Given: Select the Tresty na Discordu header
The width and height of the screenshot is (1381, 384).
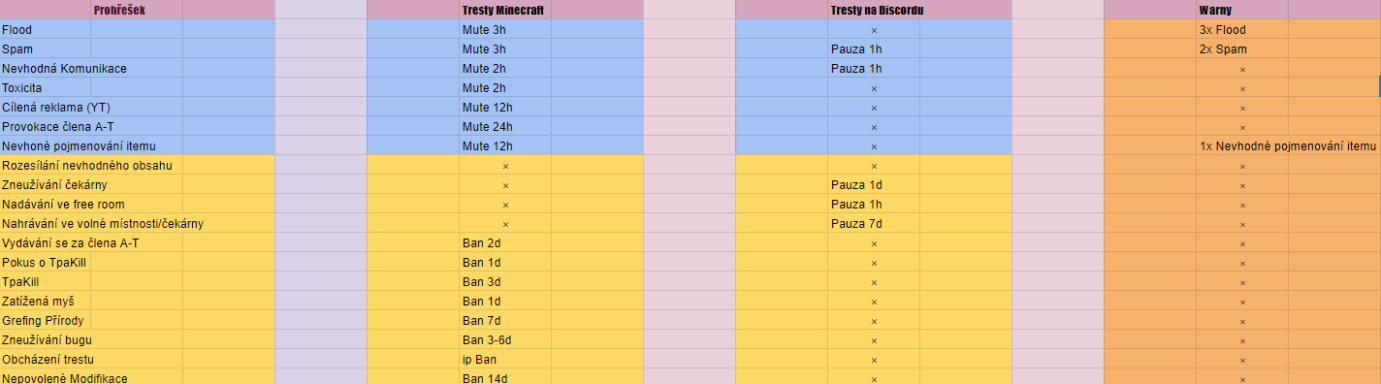Looking at the screenshot, I should pos(874,10).
